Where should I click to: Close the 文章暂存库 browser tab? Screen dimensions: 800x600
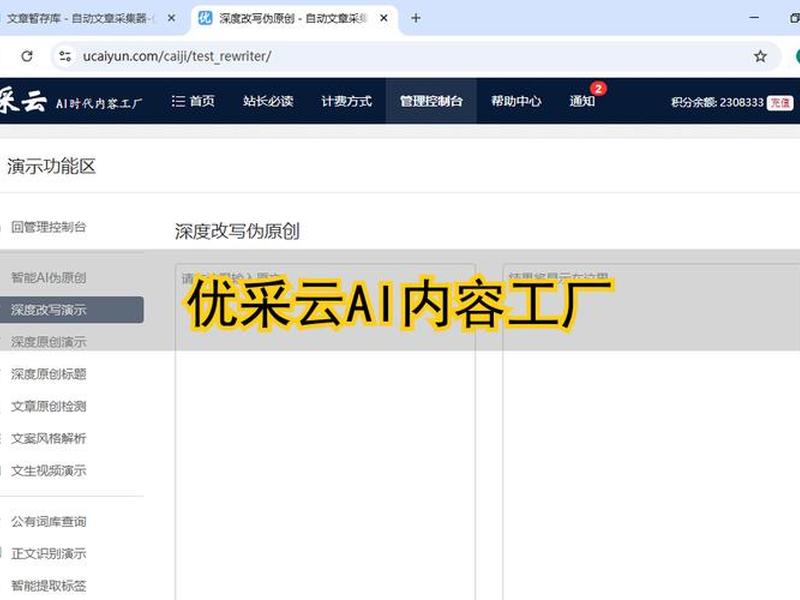[x=171, y=18]
